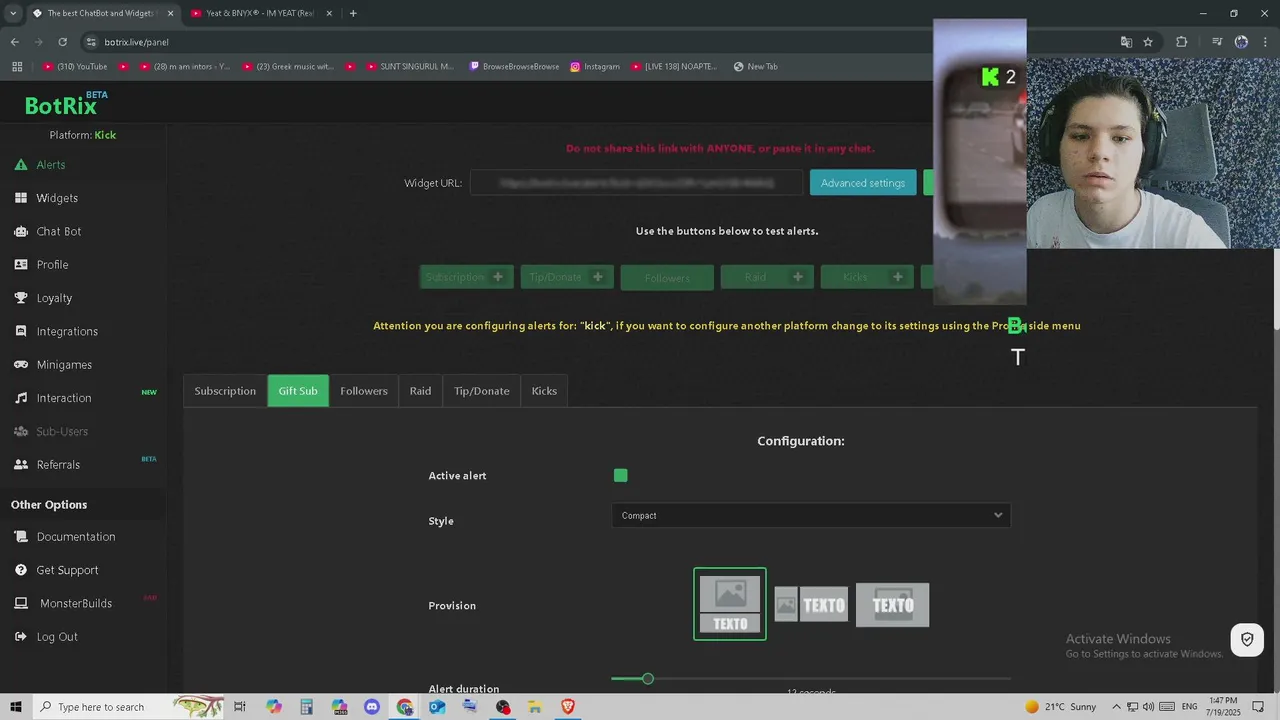Open the Kicks alert tab

tap(544, 391)
